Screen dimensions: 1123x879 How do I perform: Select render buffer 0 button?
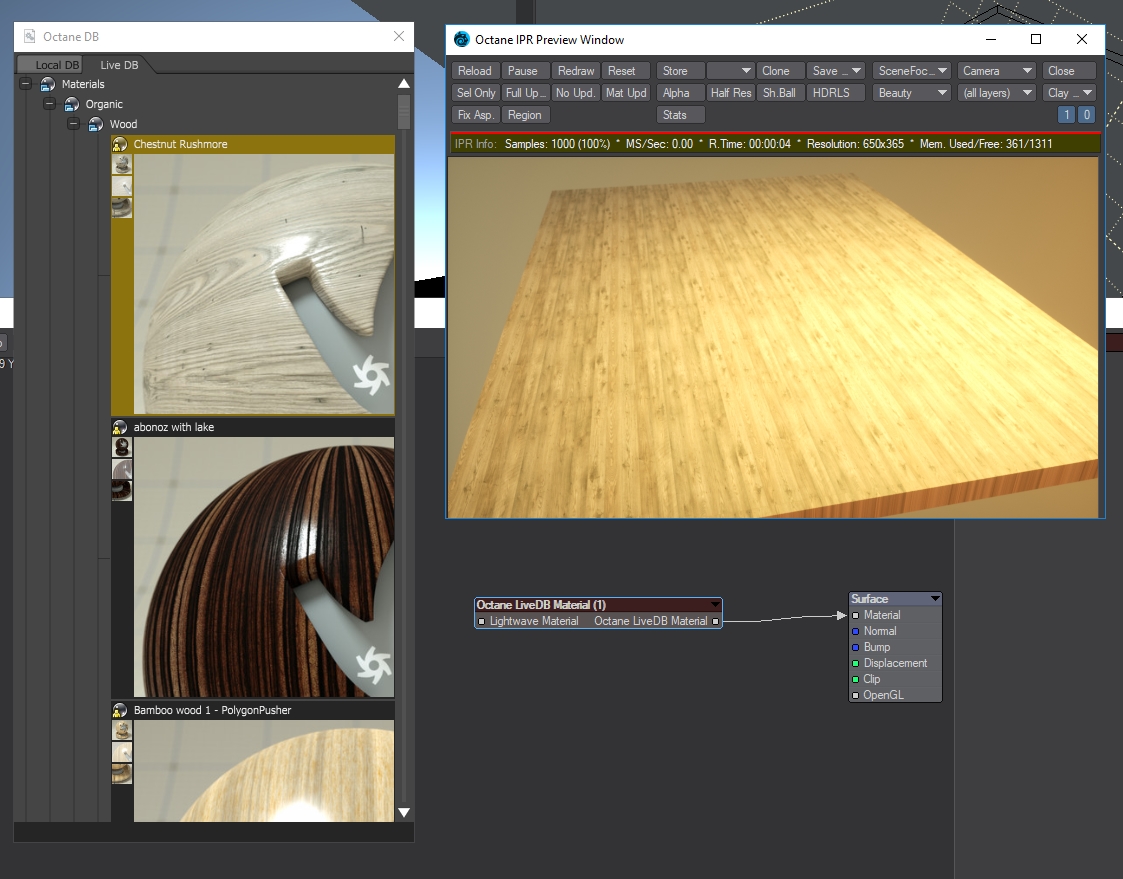1086,115
